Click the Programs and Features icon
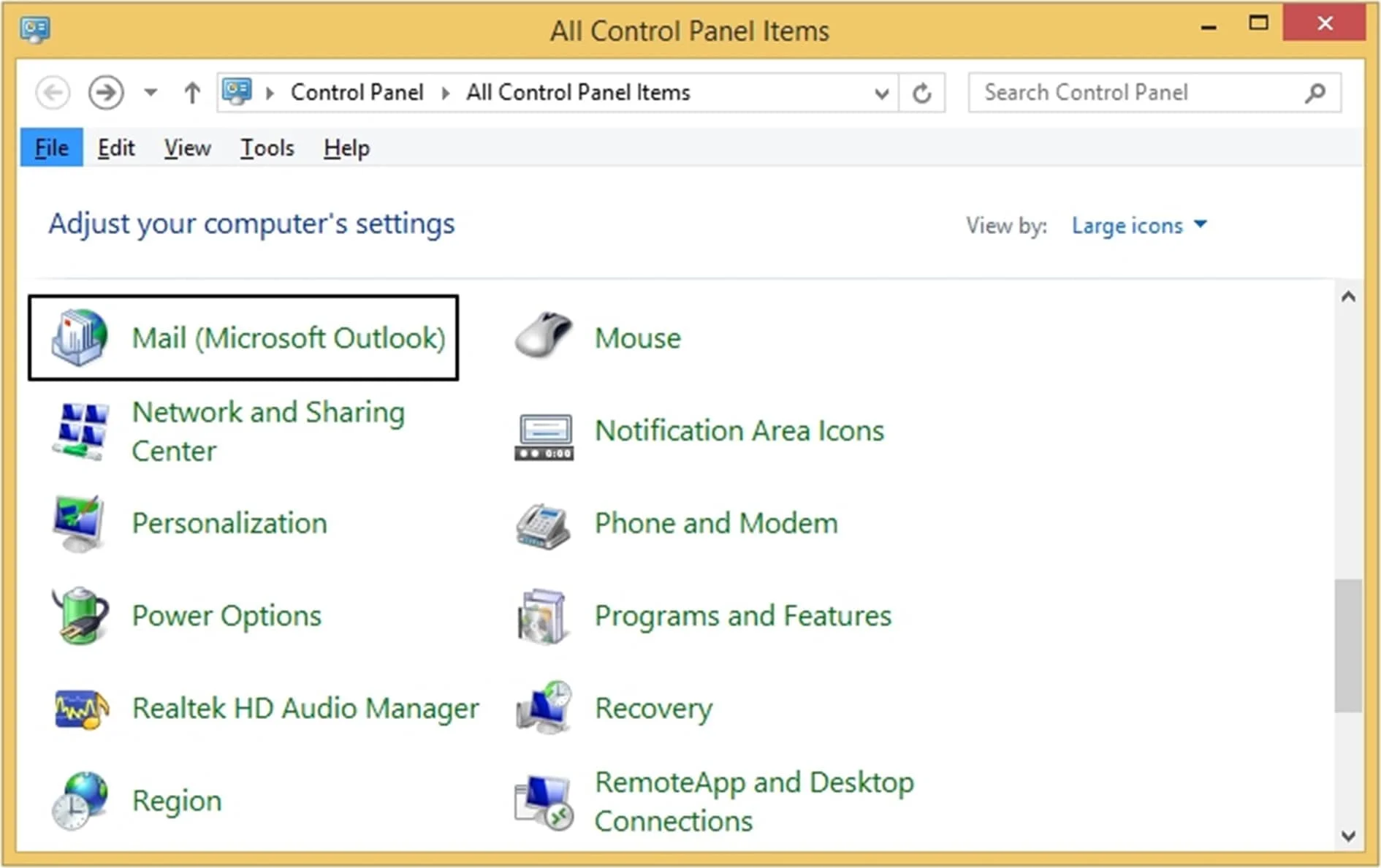 coord(542,617)
